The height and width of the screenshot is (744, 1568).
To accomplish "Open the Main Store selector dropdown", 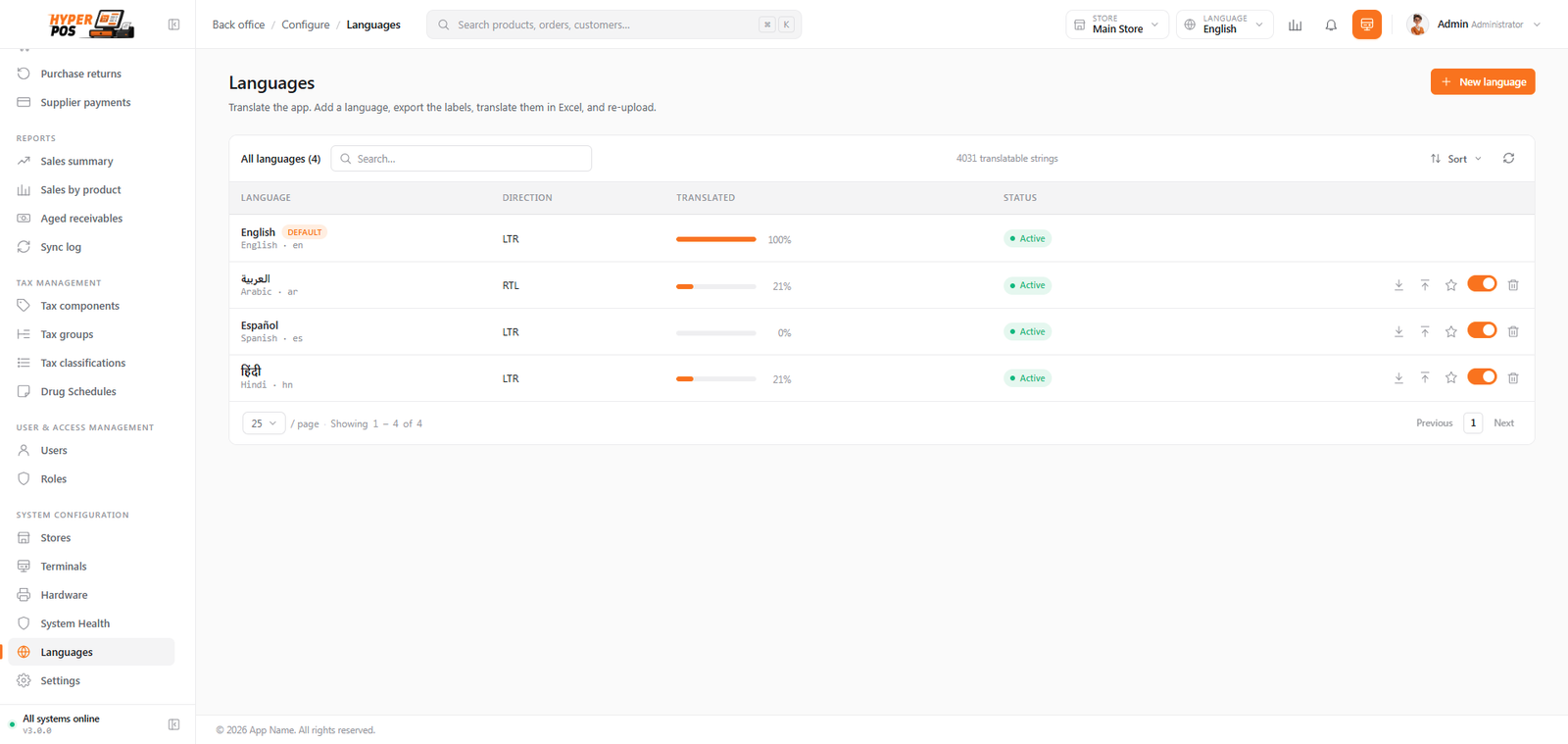I will [1117, 25].
